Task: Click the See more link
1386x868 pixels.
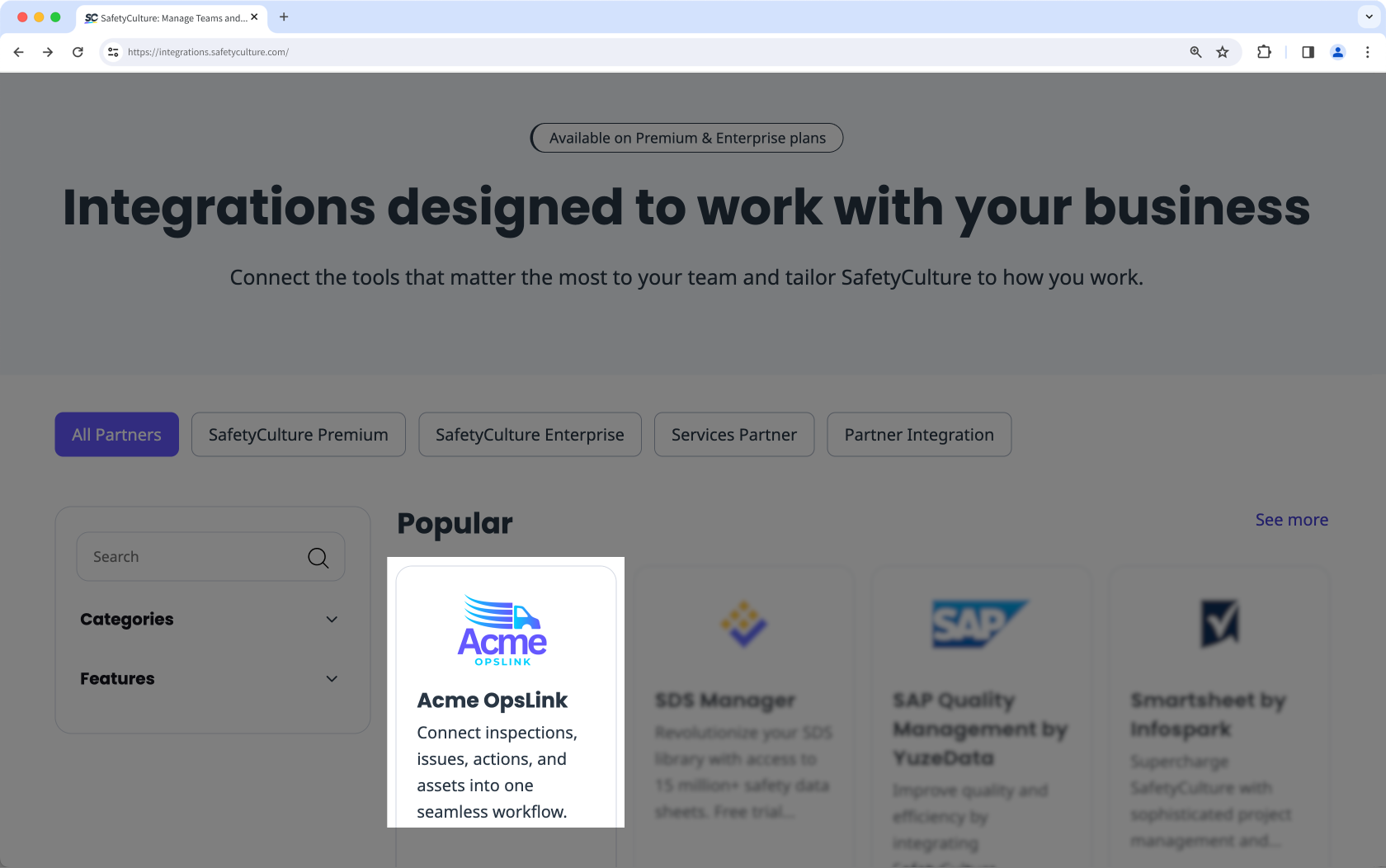Action: coord(1292,520)
